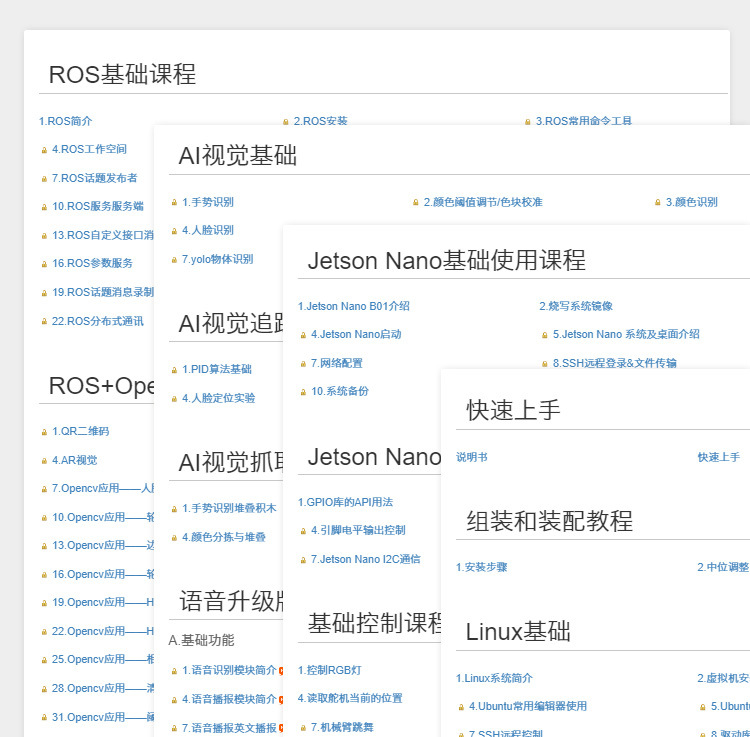Click the lock icon next to 7.ROS话题发布者

[44, 179]
